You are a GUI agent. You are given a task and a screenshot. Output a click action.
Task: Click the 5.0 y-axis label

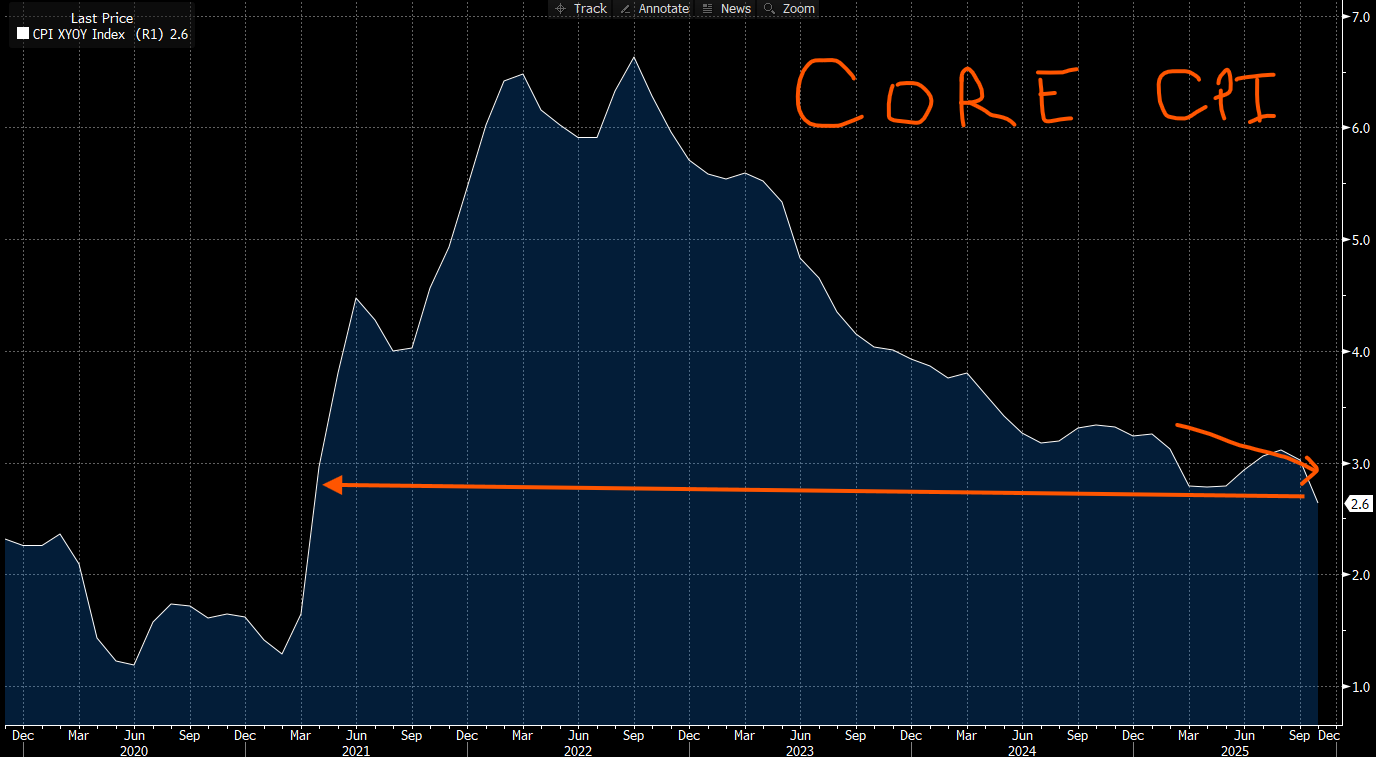[1360, 240]
